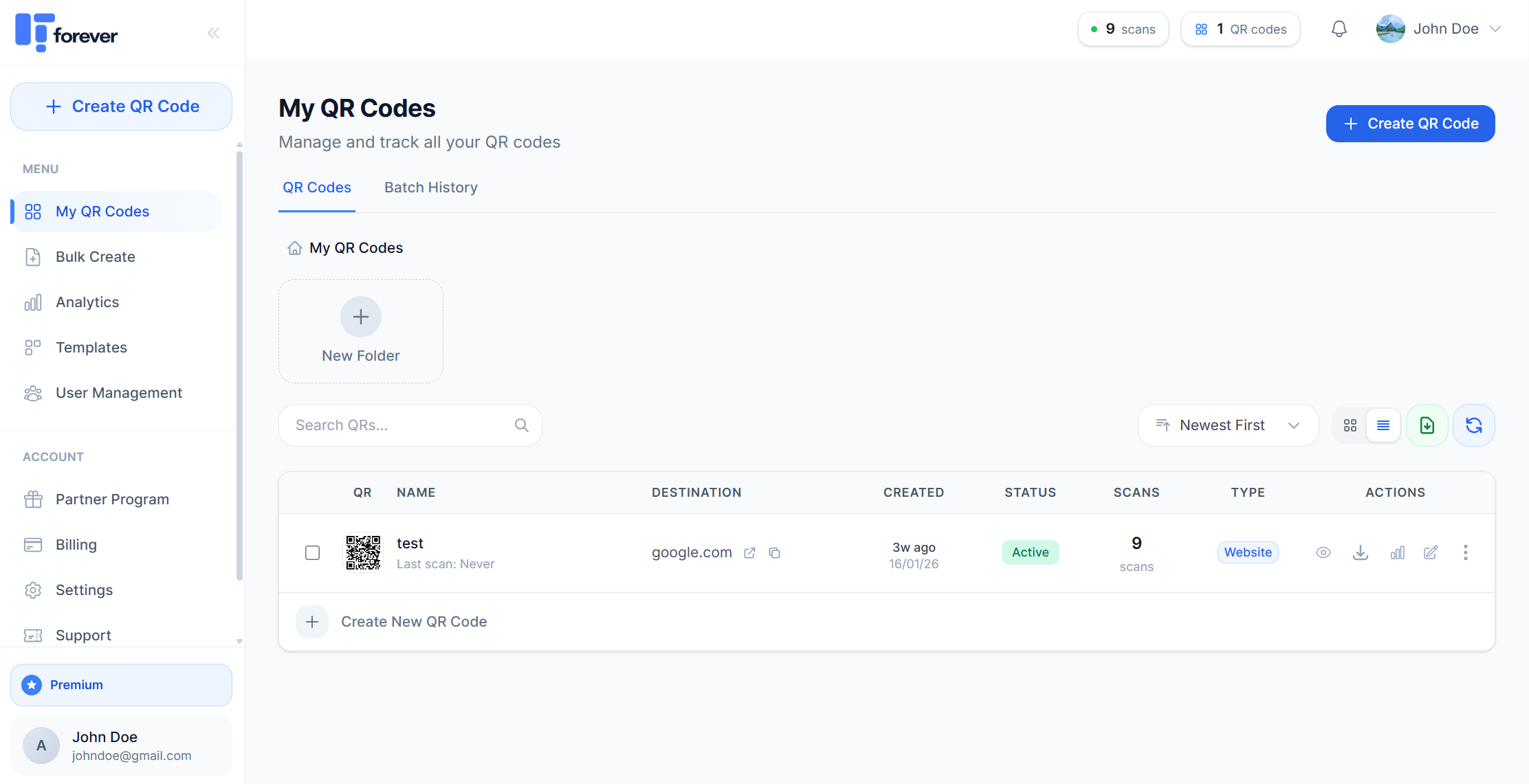
Task: Click the blue Create QR Code button
Action: click(1410, 124)
